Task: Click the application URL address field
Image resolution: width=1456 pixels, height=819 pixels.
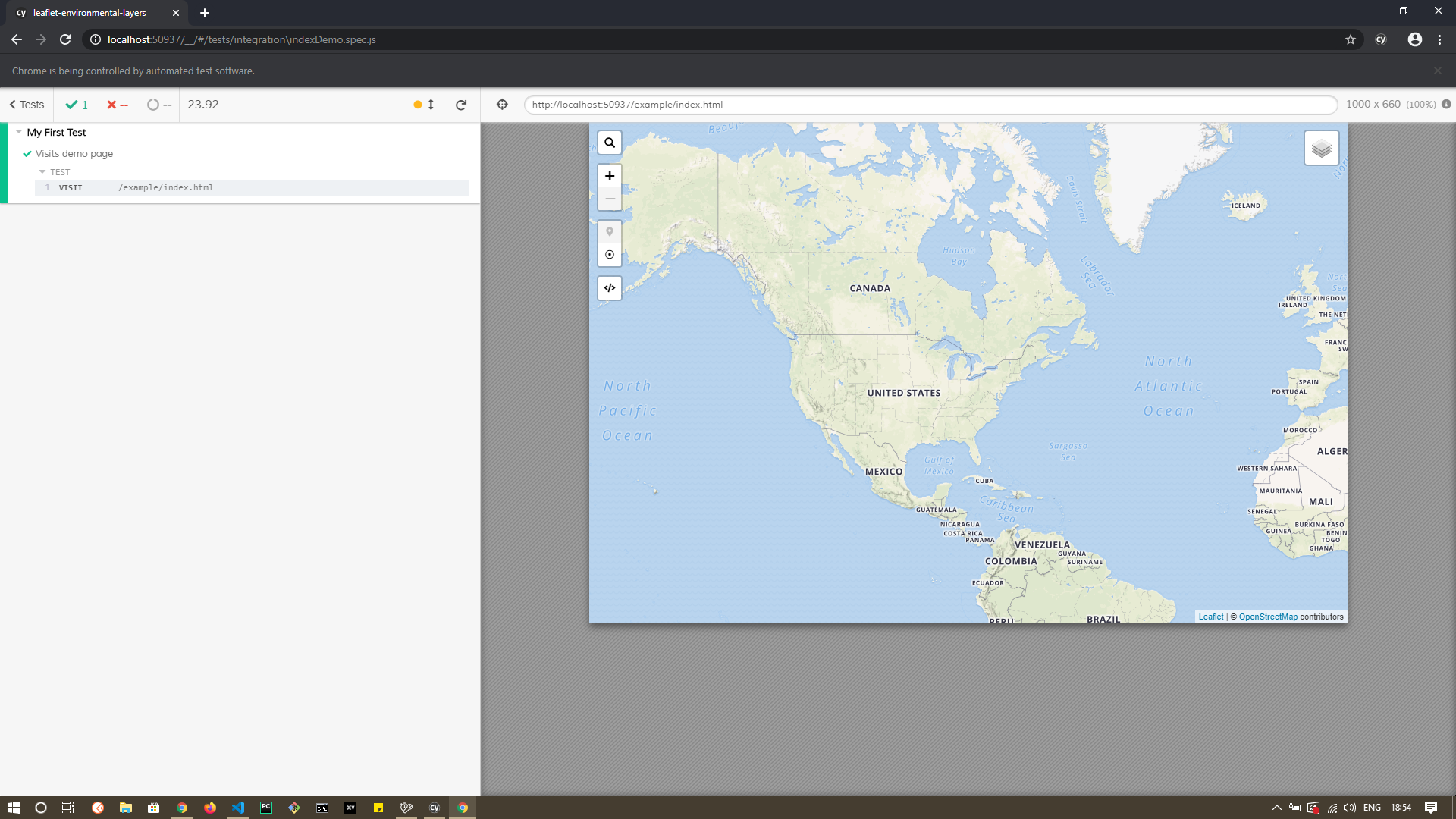Action: point(834,105)
